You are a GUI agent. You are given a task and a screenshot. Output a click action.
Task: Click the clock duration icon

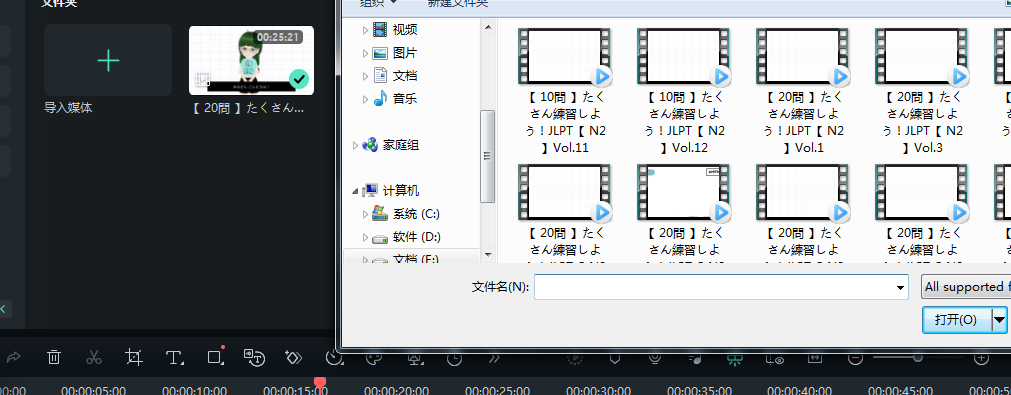tap(455, 359)
